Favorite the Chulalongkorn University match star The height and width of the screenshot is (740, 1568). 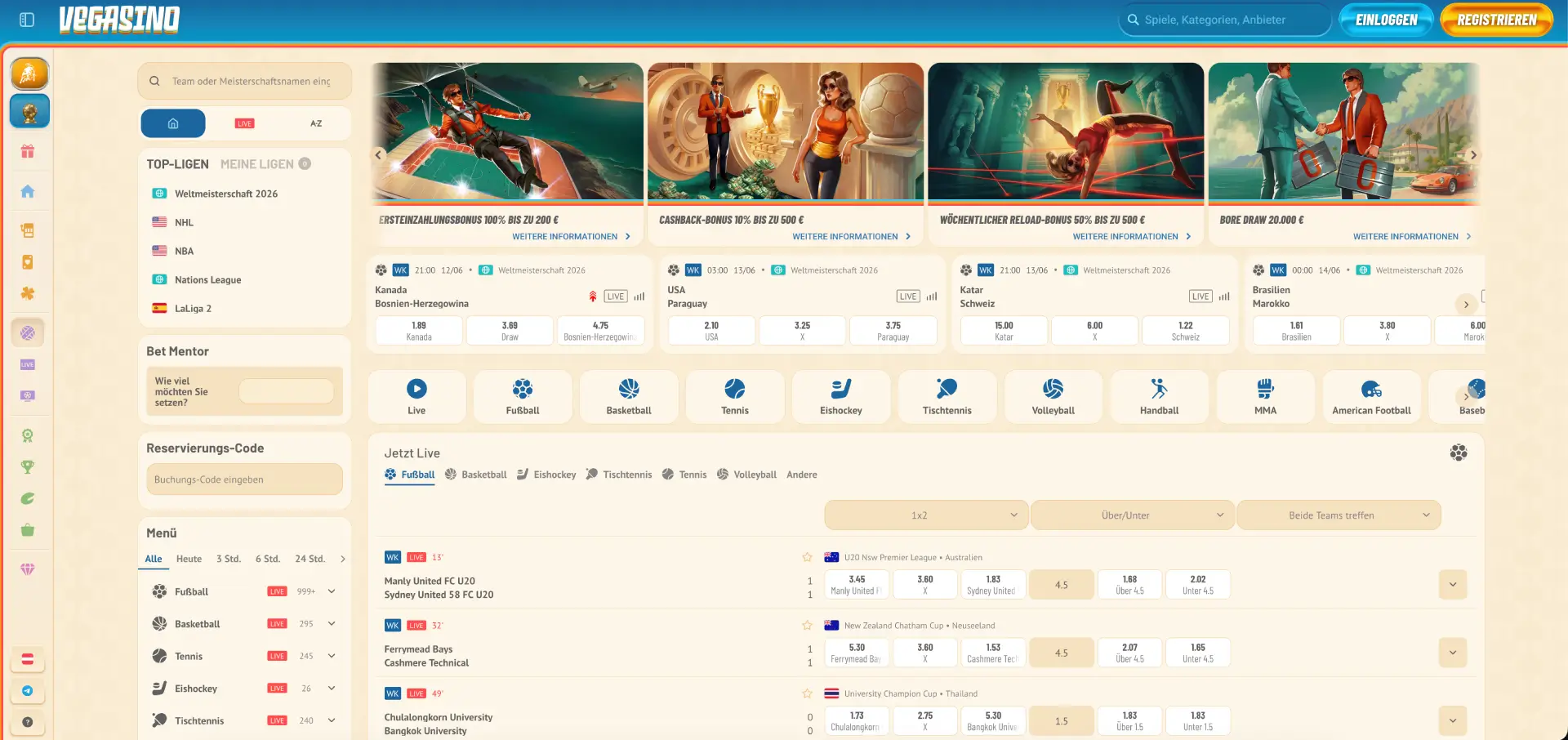point(807,693)
